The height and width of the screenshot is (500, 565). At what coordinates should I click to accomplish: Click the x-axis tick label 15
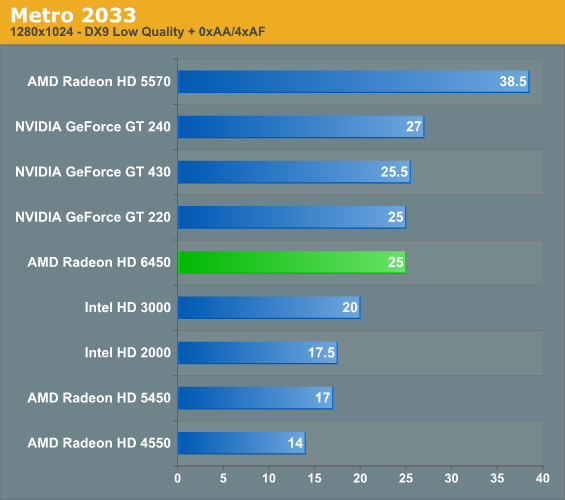(315, 478)
